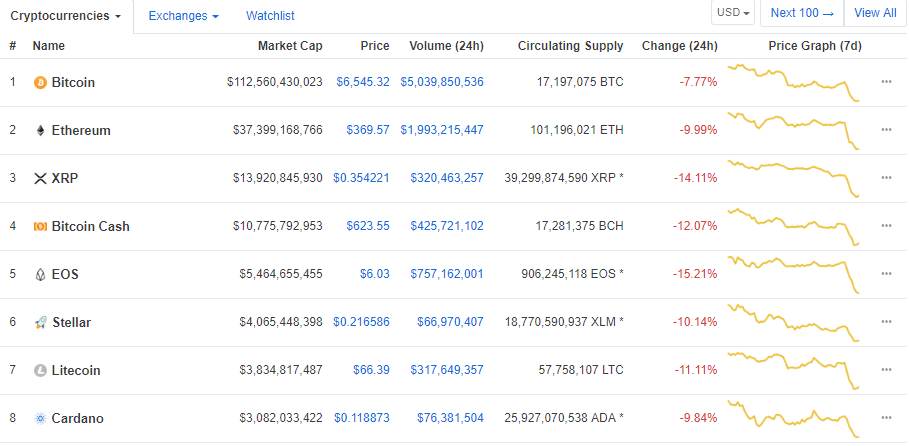Click EOS's -15.21% change value

coord(696,274)
